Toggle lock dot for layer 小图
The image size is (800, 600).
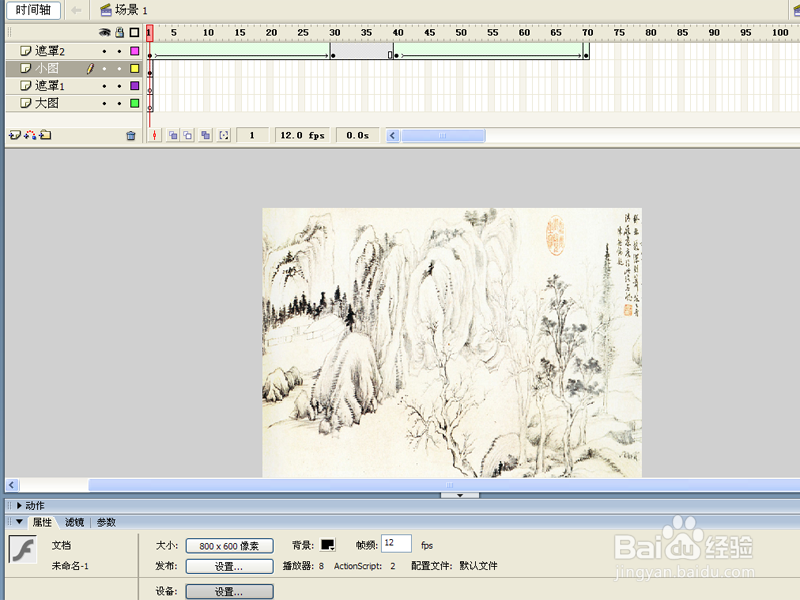(119, 68)
